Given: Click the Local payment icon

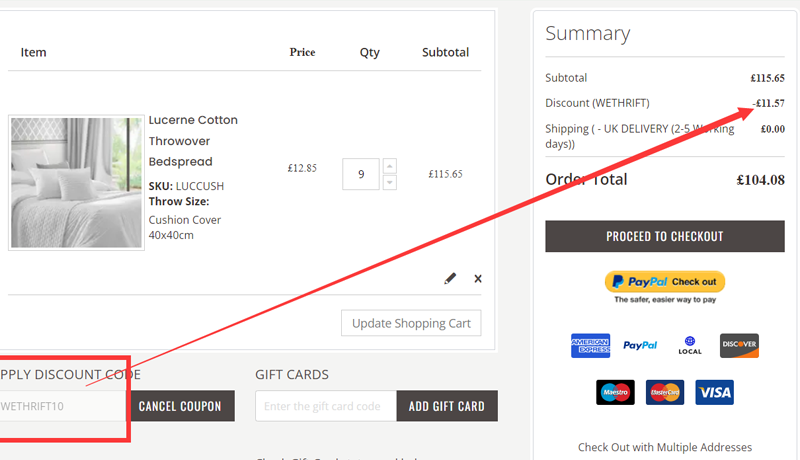Looking at the screenshot, I should point(690,346).
